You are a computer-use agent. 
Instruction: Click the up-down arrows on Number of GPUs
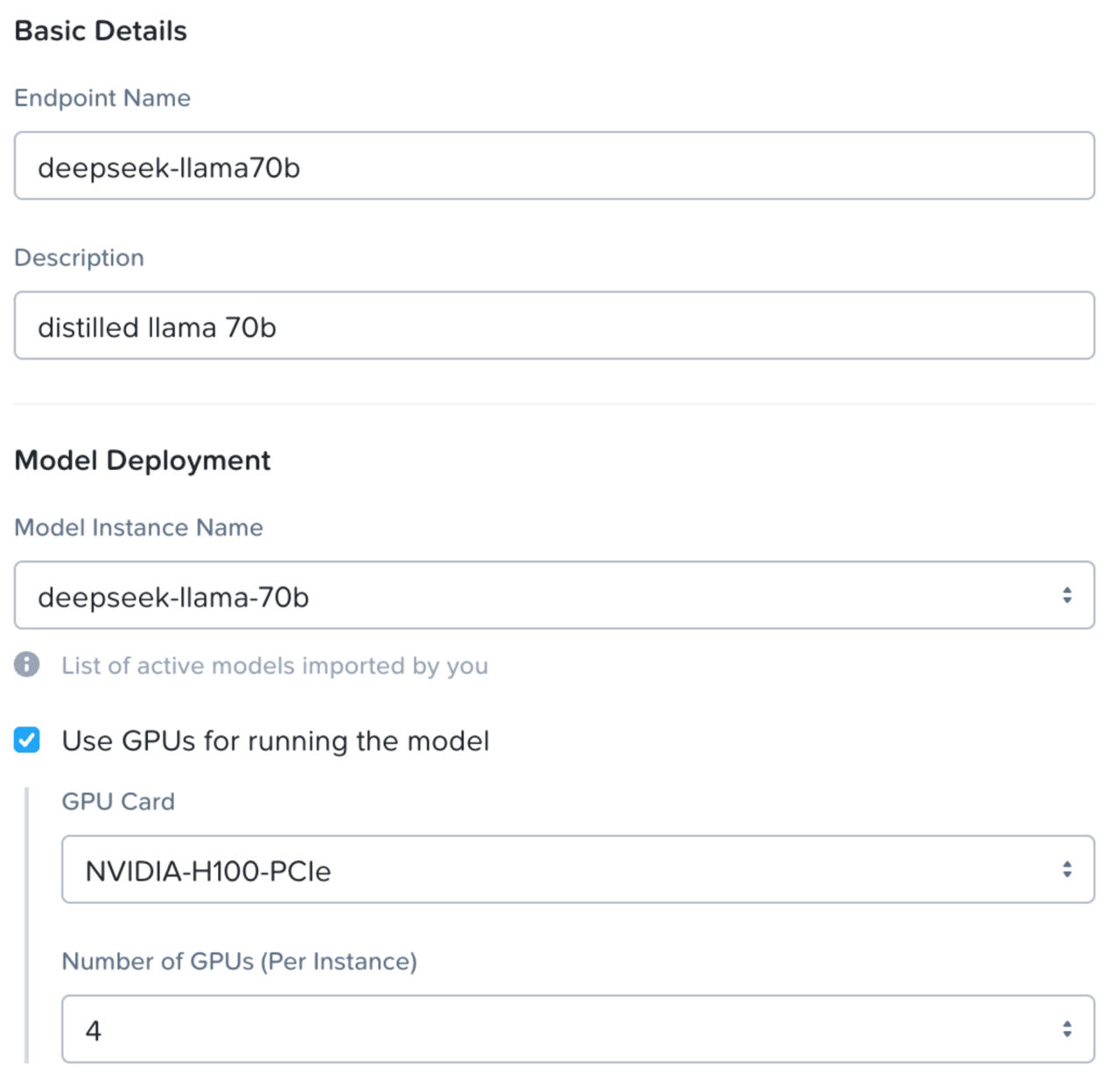pyautogui.click(x=1067, y=1027)
